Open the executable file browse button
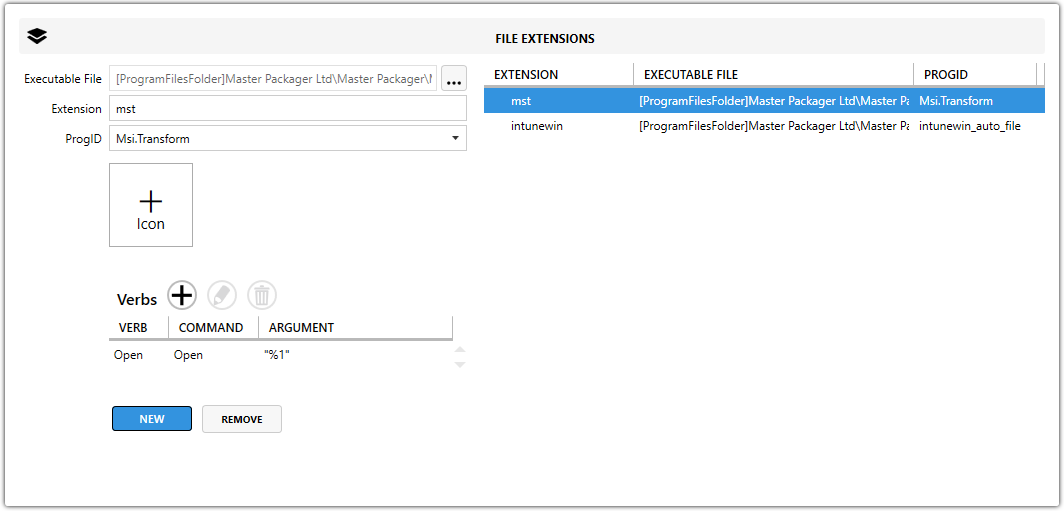Image resolution: width=1064 pixels, height=511 pixels. pos(454,79)
